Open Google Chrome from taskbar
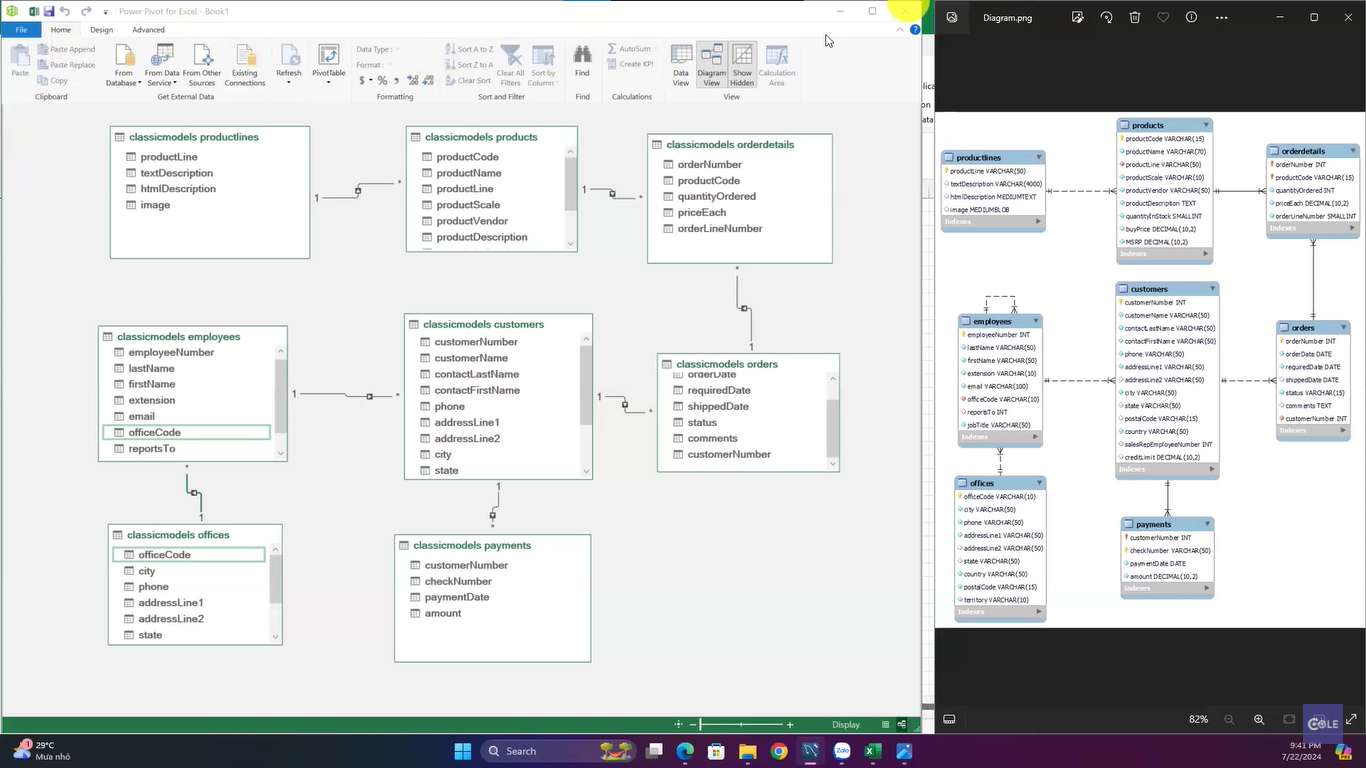This screenshot has height=768, width=1366. point(779,751)
